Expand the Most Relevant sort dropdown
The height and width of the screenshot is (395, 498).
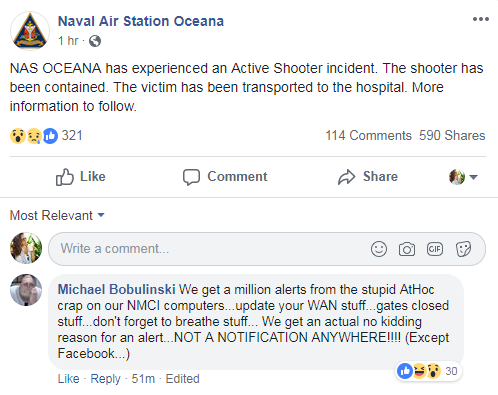pyautogui.click(x=57, y=215)
